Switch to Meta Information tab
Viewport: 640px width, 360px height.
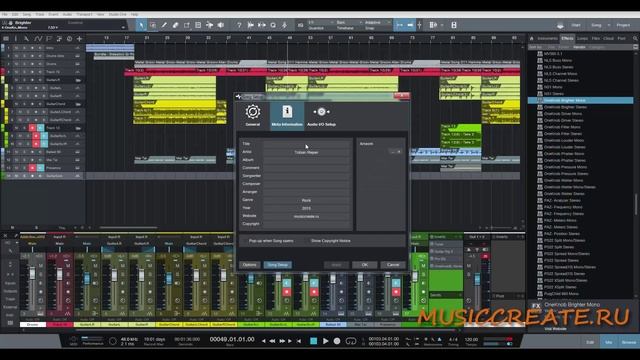(x=287, y=116)
